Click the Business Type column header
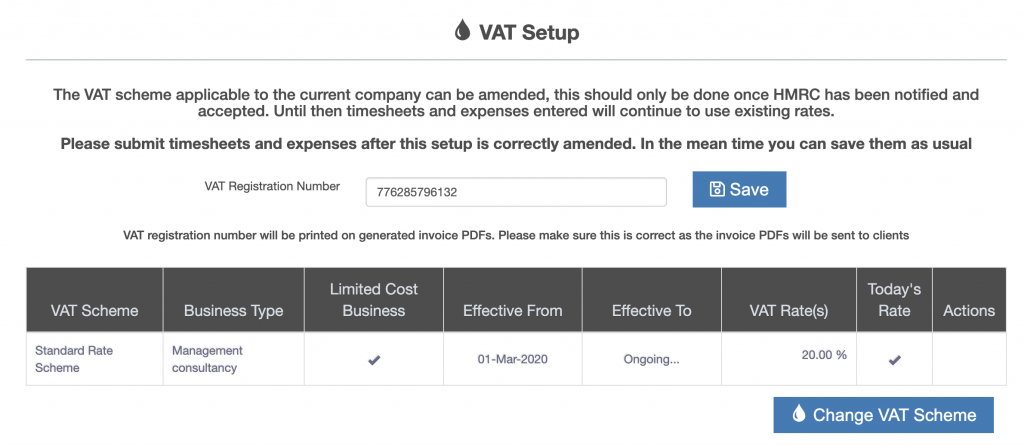 click(234, 310)
